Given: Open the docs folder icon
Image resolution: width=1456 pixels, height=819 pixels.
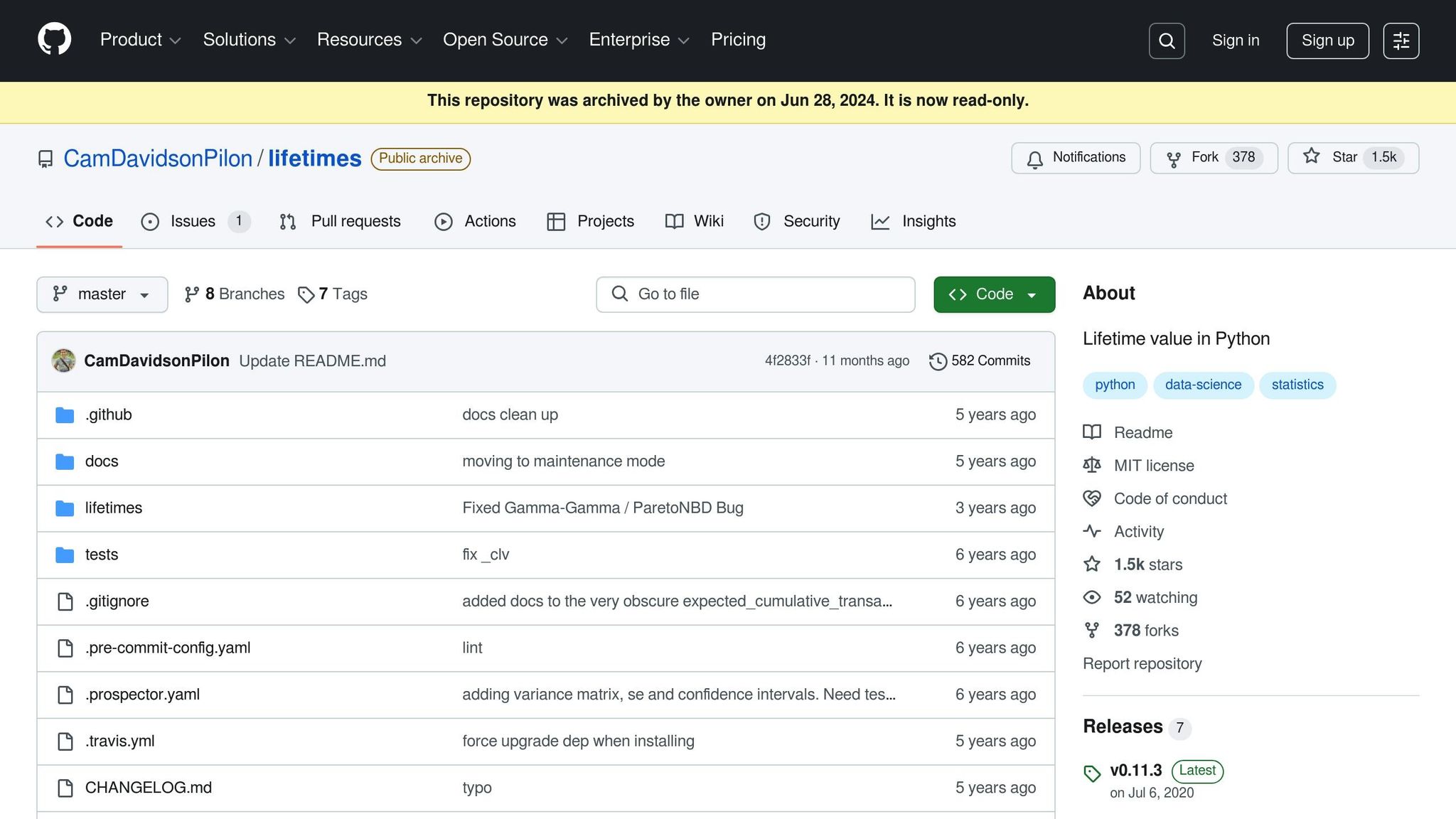Looking at the screenshot, I should 65,462.
